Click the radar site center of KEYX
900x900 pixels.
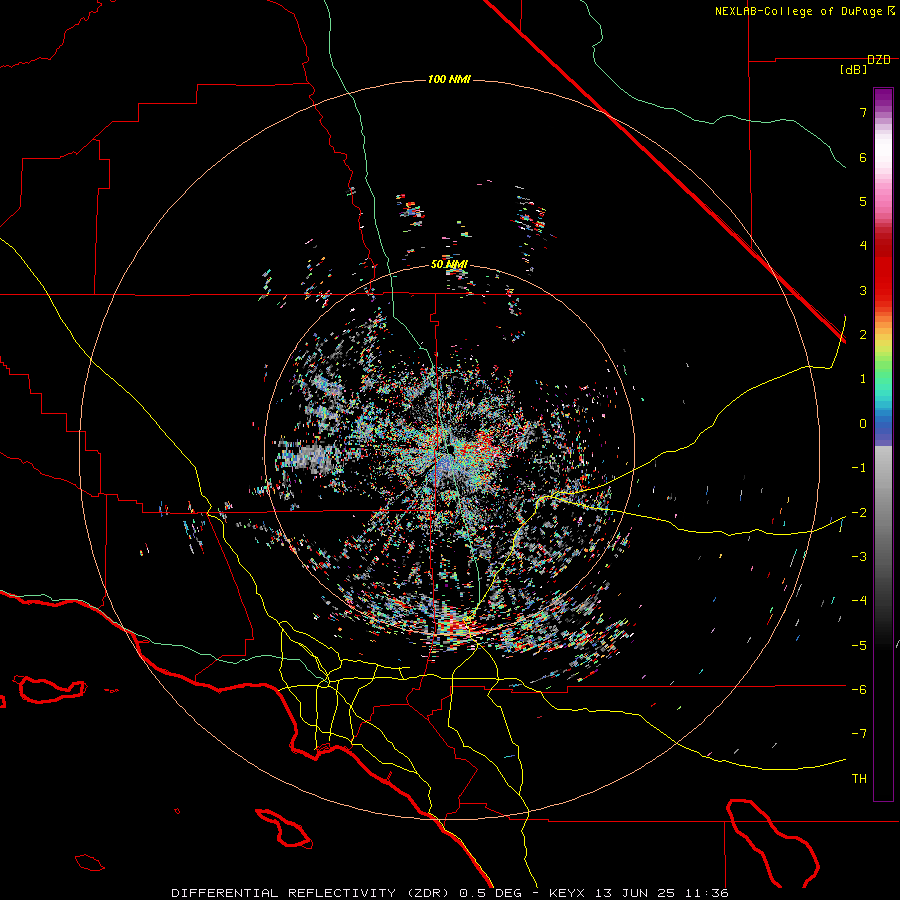[x=449, y=448]
